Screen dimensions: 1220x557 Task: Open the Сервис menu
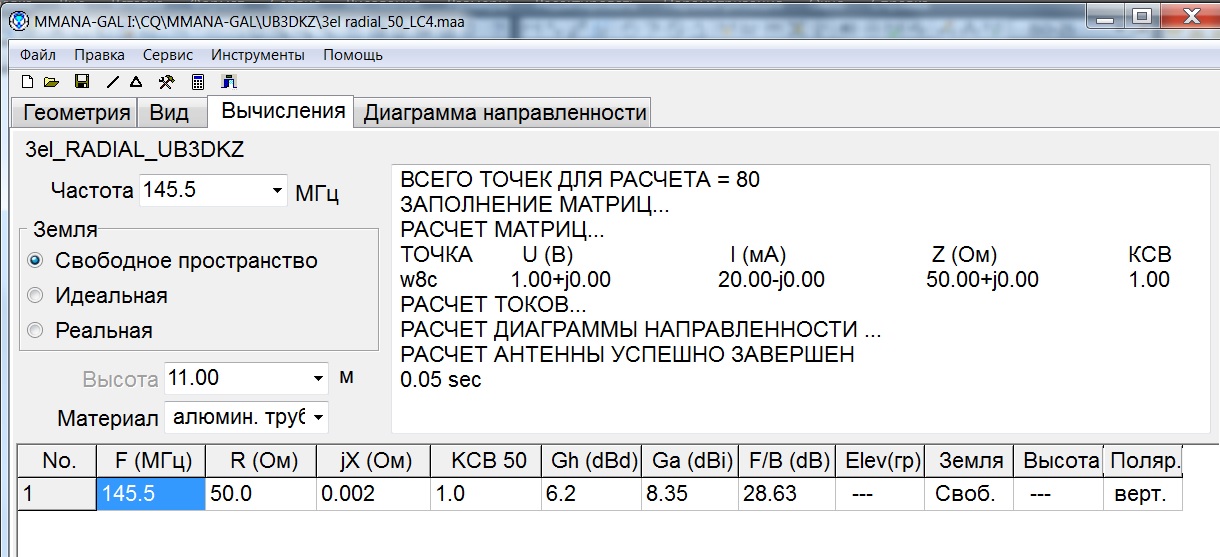168,55
